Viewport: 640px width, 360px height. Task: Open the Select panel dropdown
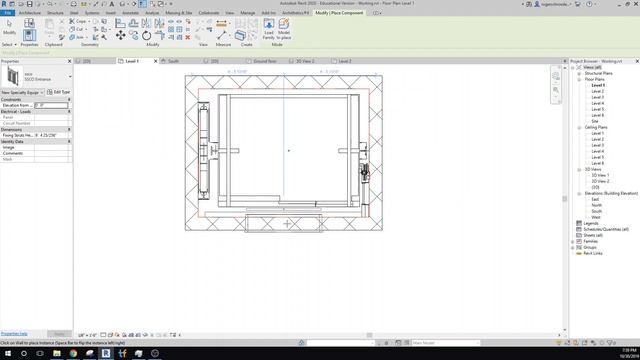click(x=9, y=44)
